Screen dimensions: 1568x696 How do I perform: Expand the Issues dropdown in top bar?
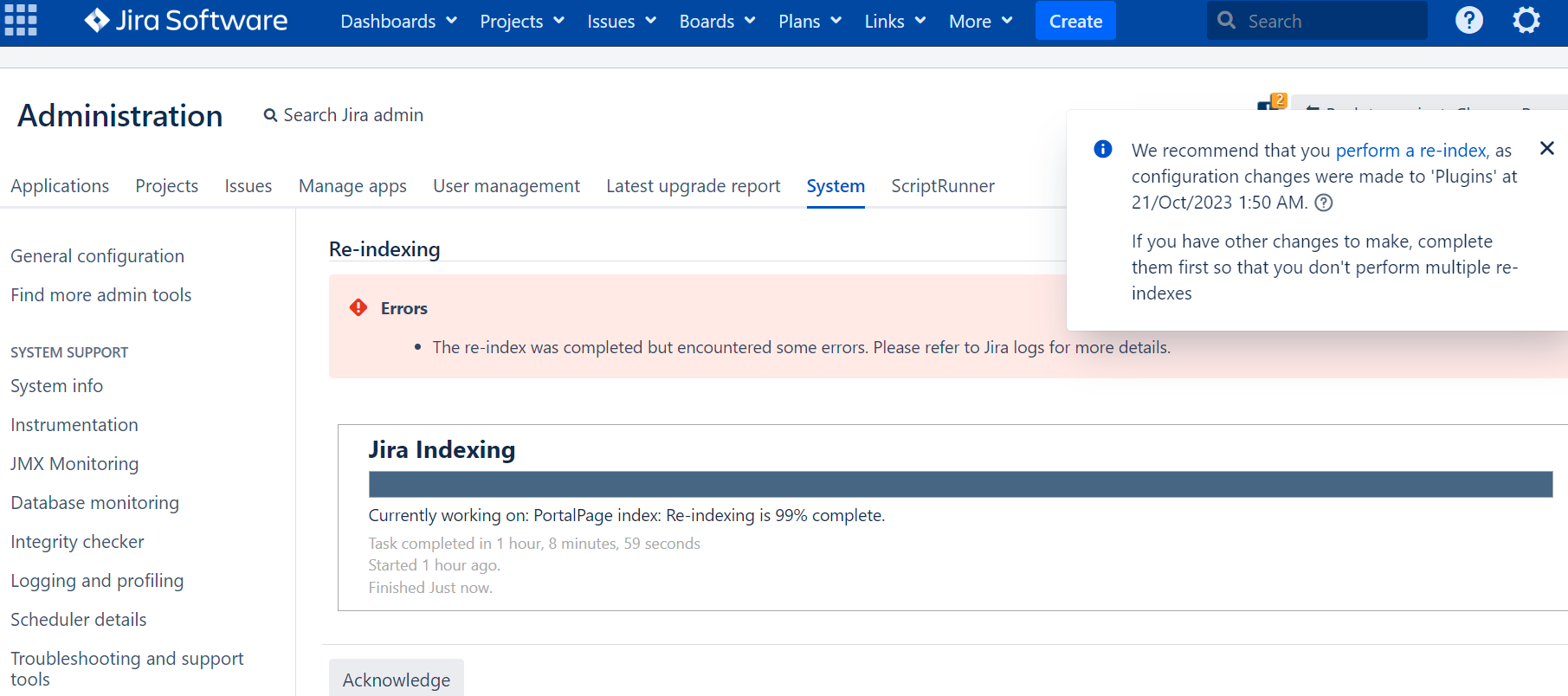pos(622,21)
